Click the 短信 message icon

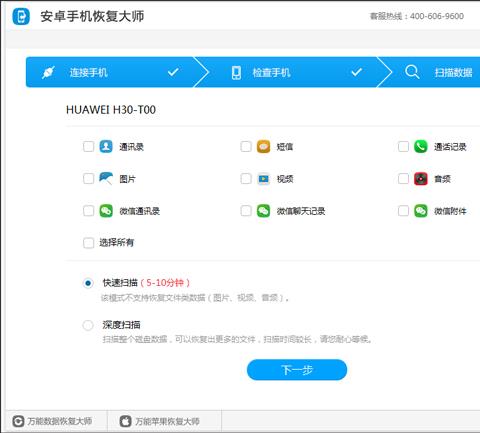pyautogui.click(x=263, y=146)
